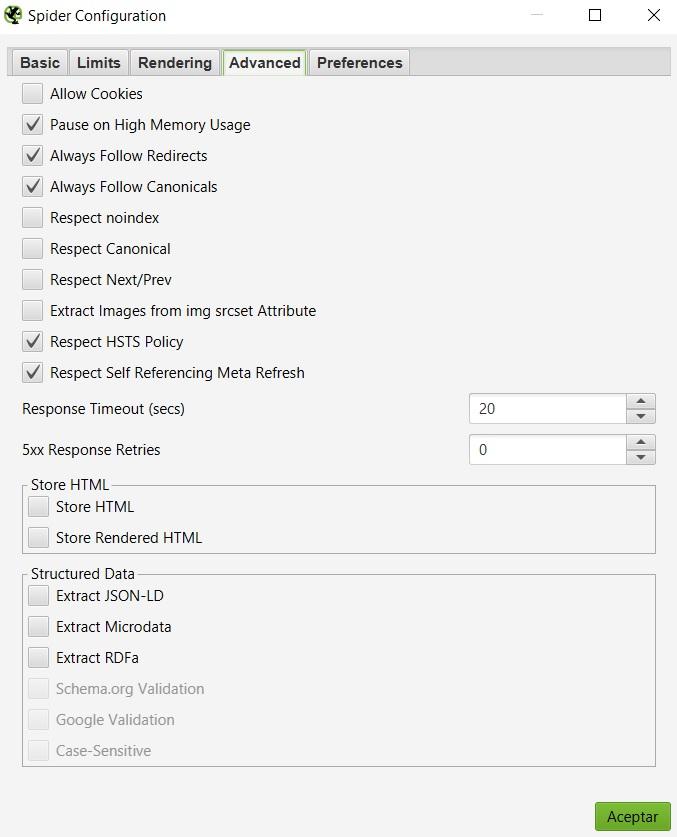This screenshot has height=837, width=677.
Task: Maximize the Spider Configuration window
Action: point(595,15)
